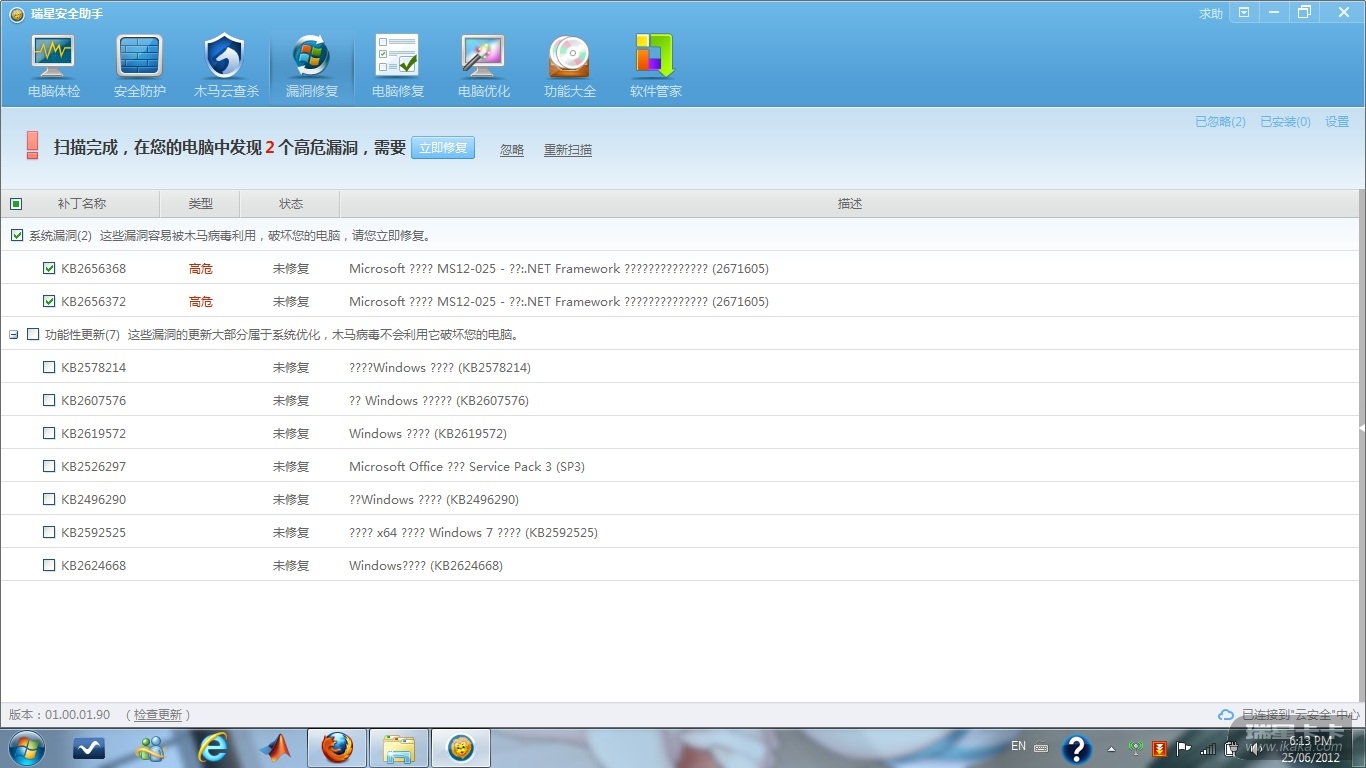This screenshot has width=1366, height=768.
Task: Open 电脑优化 computer optimization module
Action: tap(484, 68)
